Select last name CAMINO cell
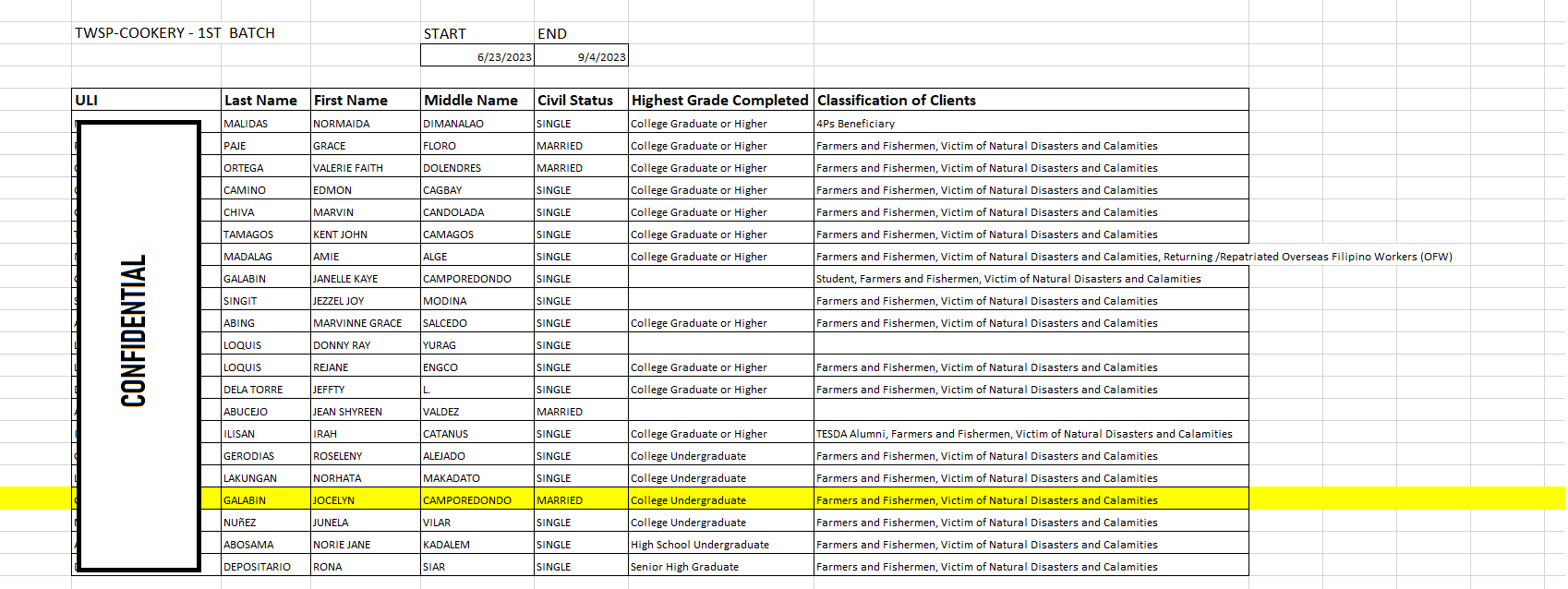The height and width of the screenshot is (589, 1568). (x=266, y=188)
